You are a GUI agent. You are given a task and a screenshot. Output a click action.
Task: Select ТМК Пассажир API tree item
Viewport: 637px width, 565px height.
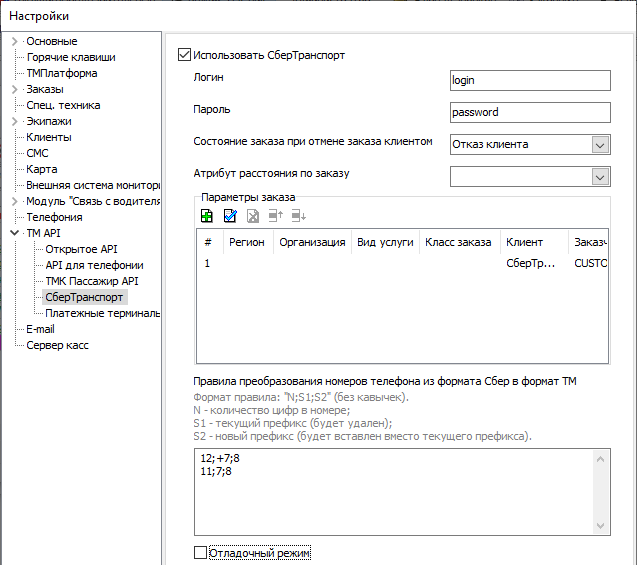(92, 281)
